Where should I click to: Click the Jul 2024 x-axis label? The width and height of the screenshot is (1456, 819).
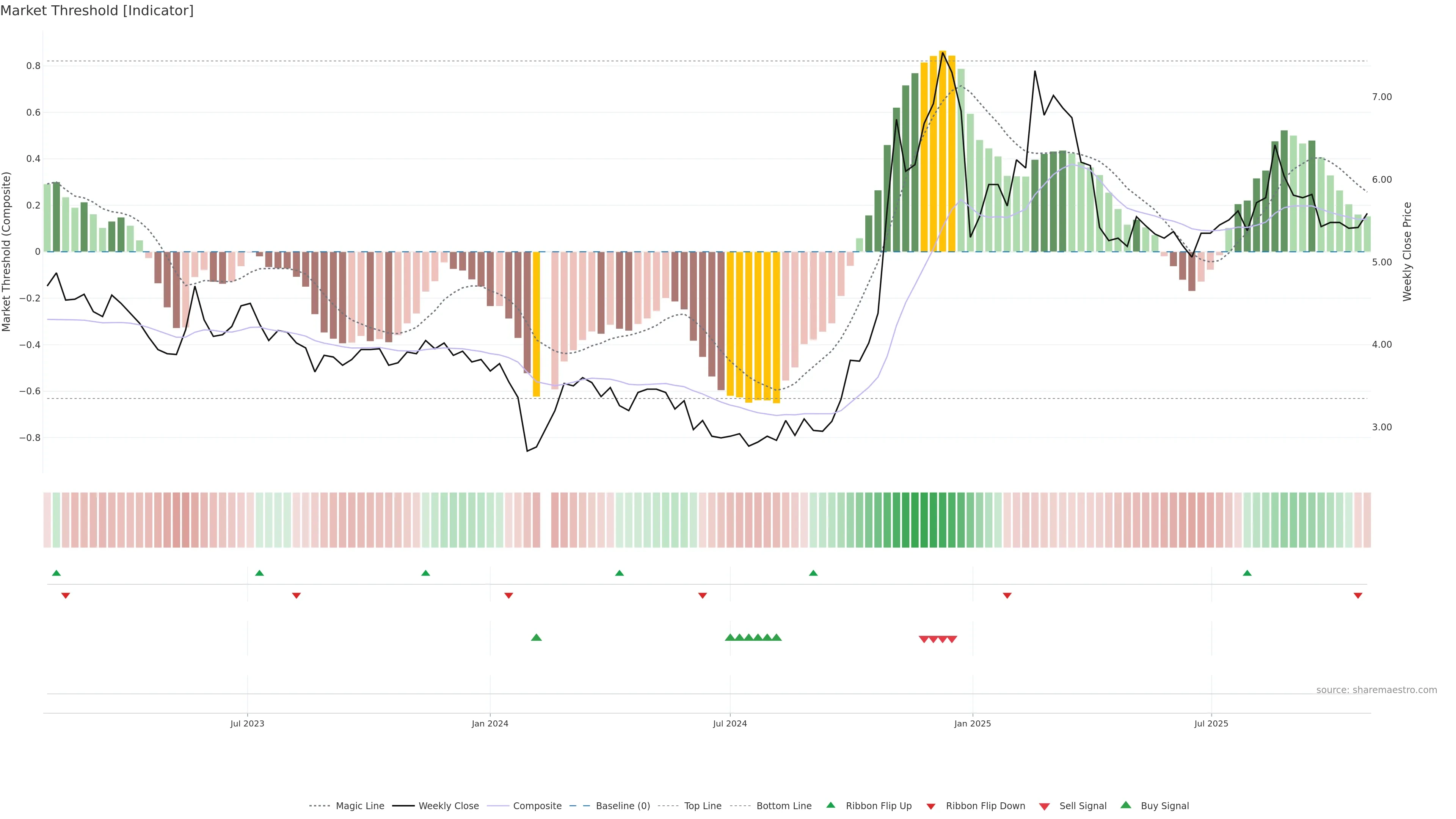730,723
